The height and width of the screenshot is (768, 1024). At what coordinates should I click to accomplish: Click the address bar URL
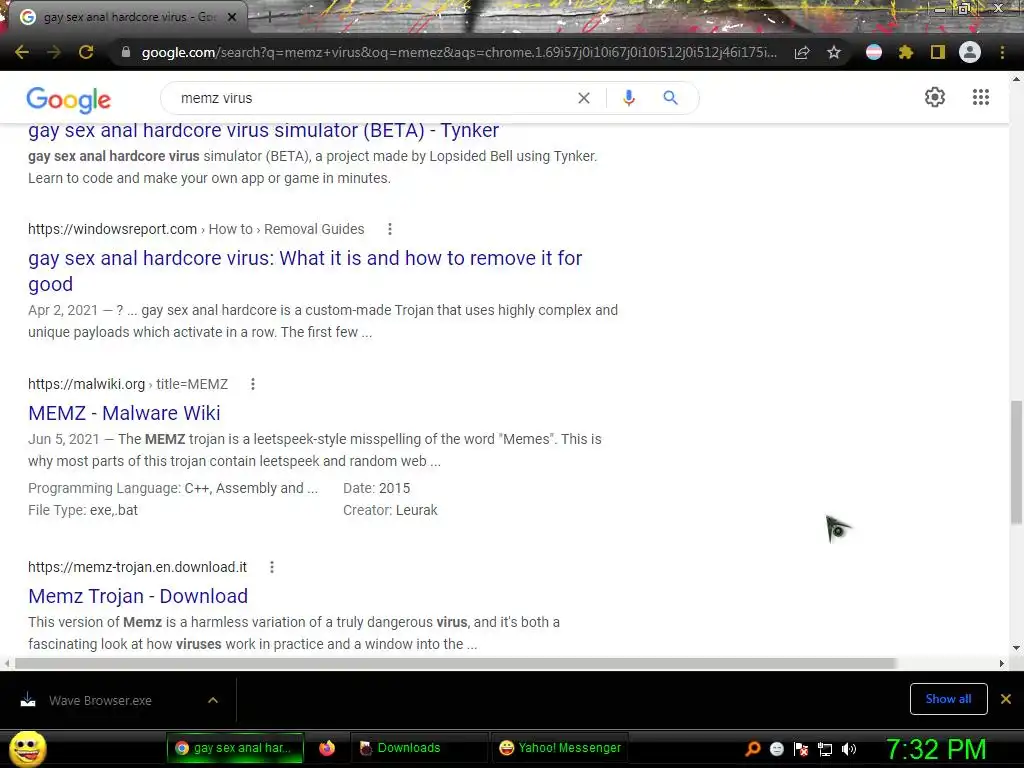458,52
